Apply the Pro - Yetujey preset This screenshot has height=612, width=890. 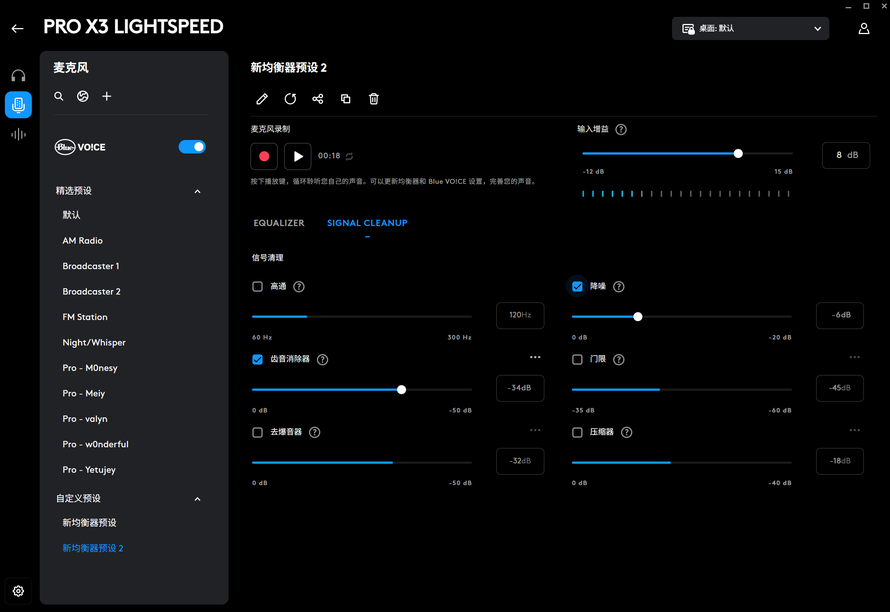point(89,470)
